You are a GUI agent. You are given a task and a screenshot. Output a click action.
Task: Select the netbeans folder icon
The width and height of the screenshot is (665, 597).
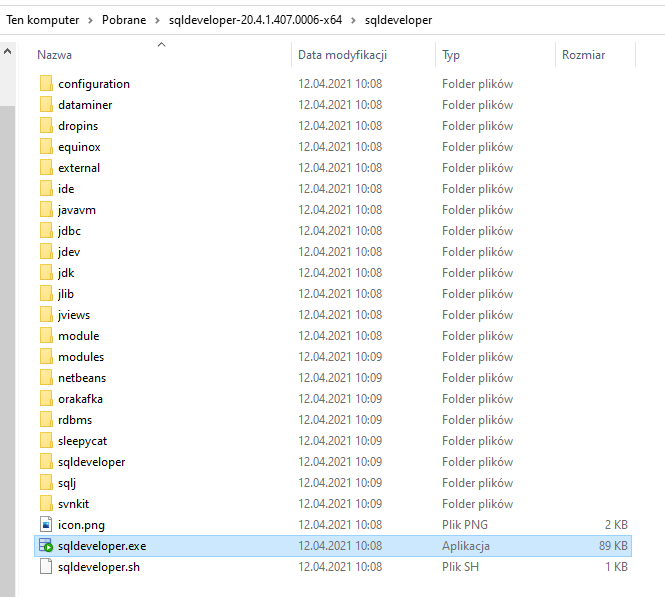46,378
